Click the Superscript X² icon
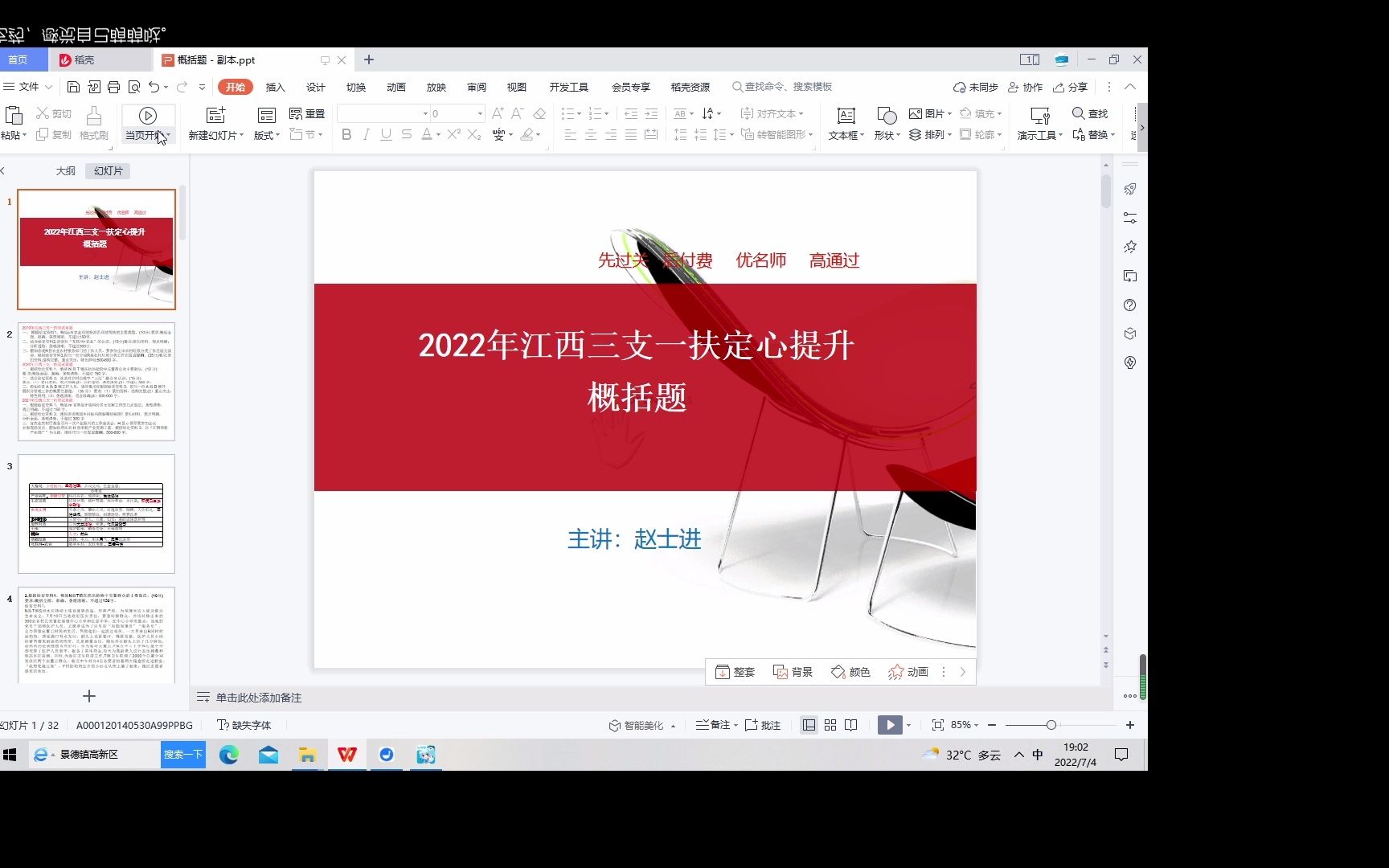The width and height of the screenshot is (1389, 868). coord(454,135)
